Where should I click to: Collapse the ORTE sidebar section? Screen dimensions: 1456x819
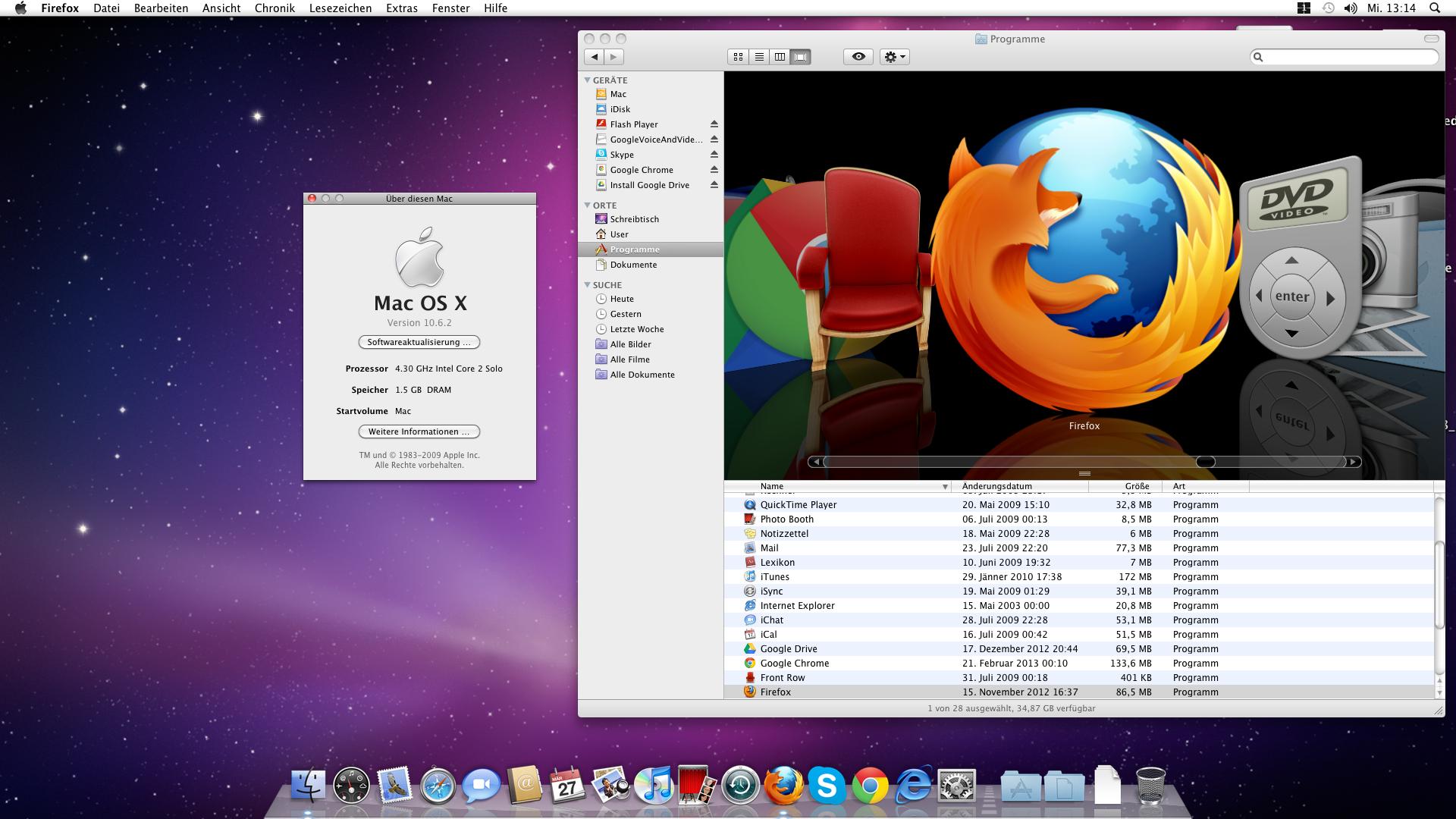[588, 205]
